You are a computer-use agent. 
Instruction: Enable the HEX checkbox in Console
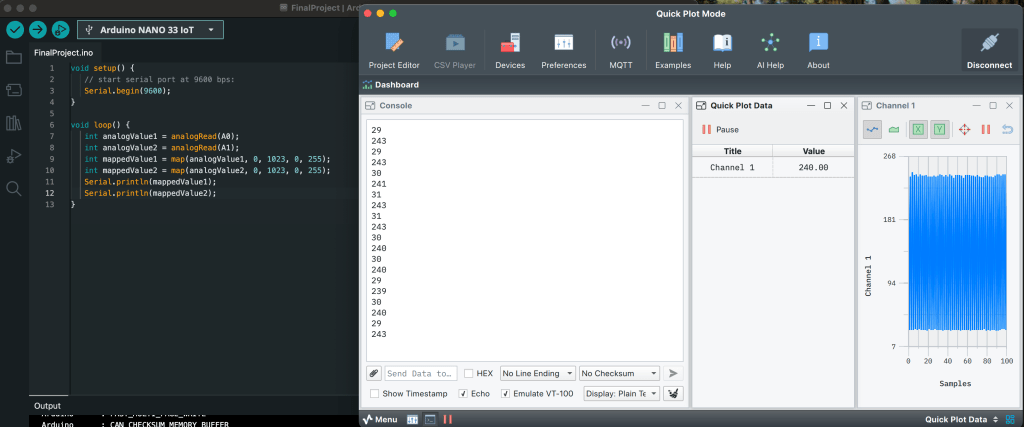click(x=469, y=373)
